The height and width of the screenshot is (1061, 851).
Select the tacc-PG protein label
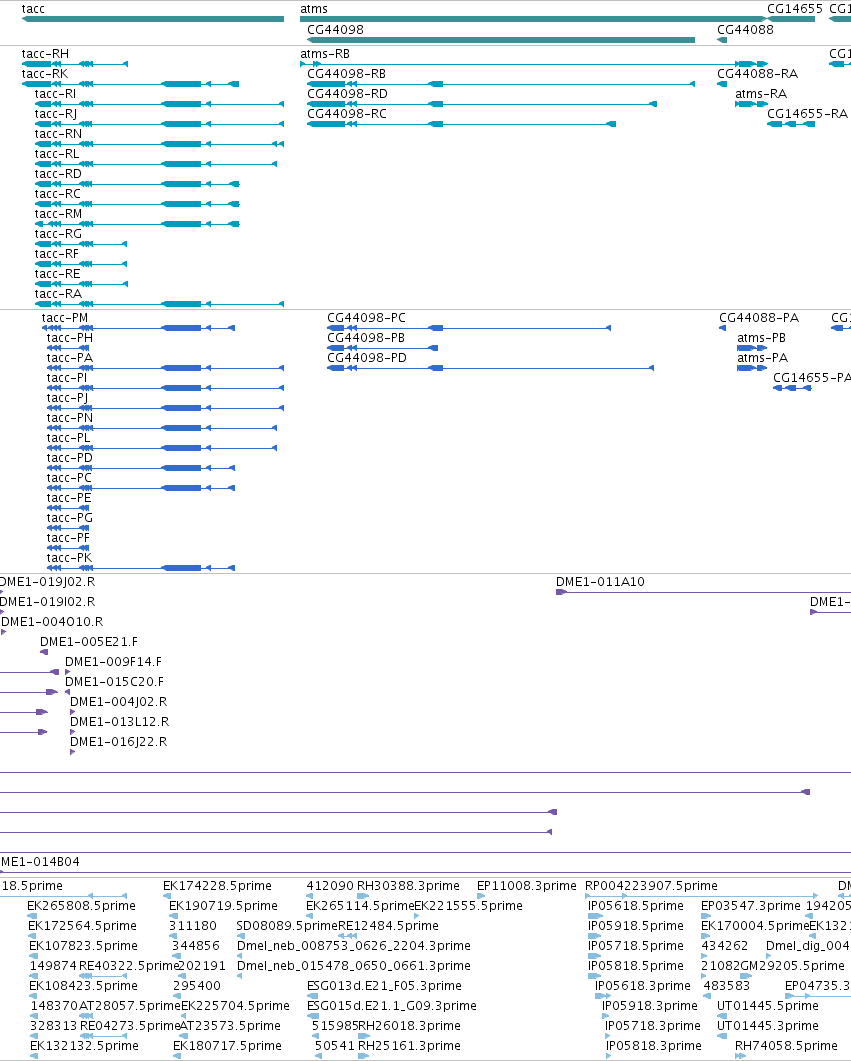point(70,518)
